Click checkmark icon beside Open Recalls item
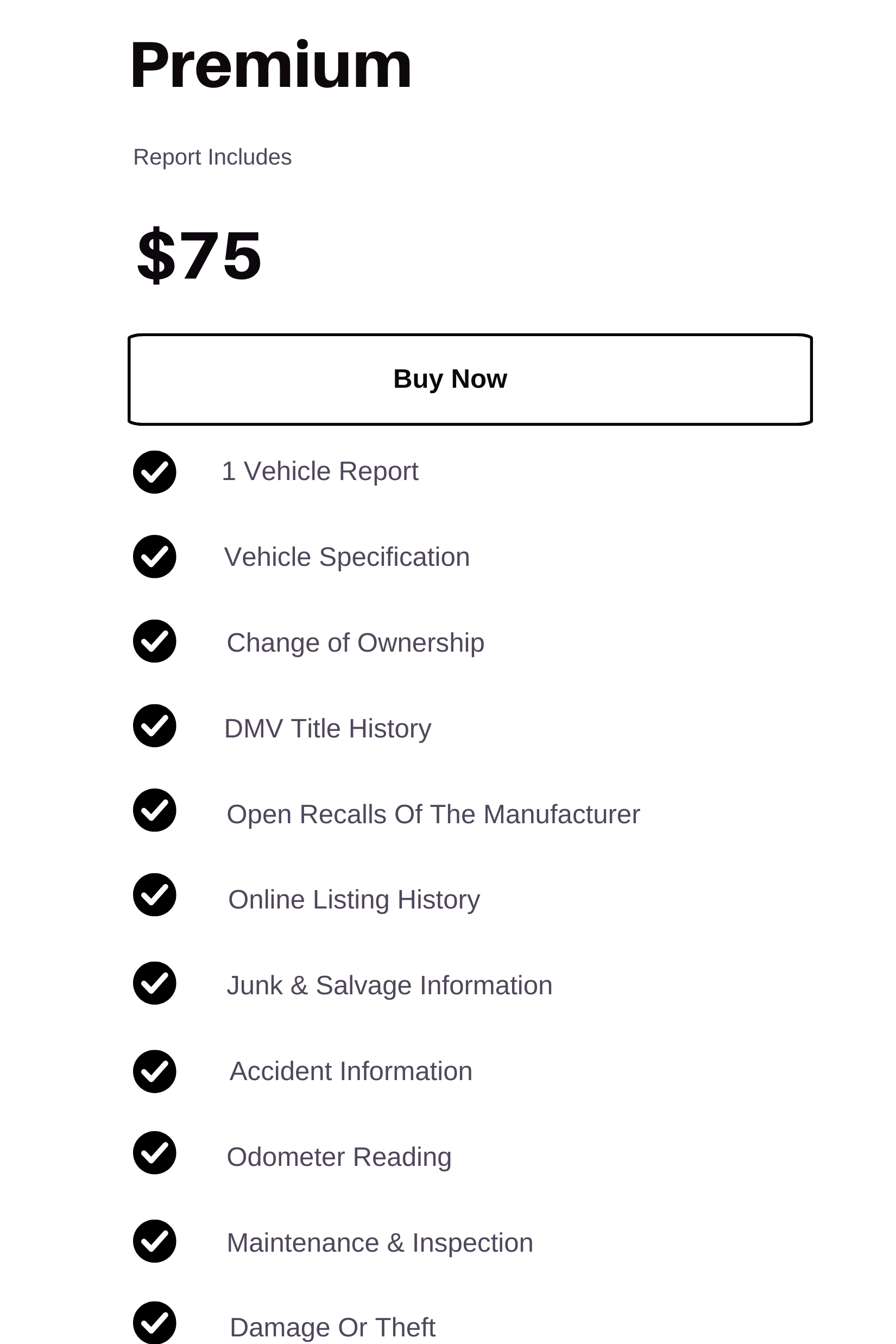The height and width of the screenshot is (1344, 896). pyautogui.click(x=154, y=810)
